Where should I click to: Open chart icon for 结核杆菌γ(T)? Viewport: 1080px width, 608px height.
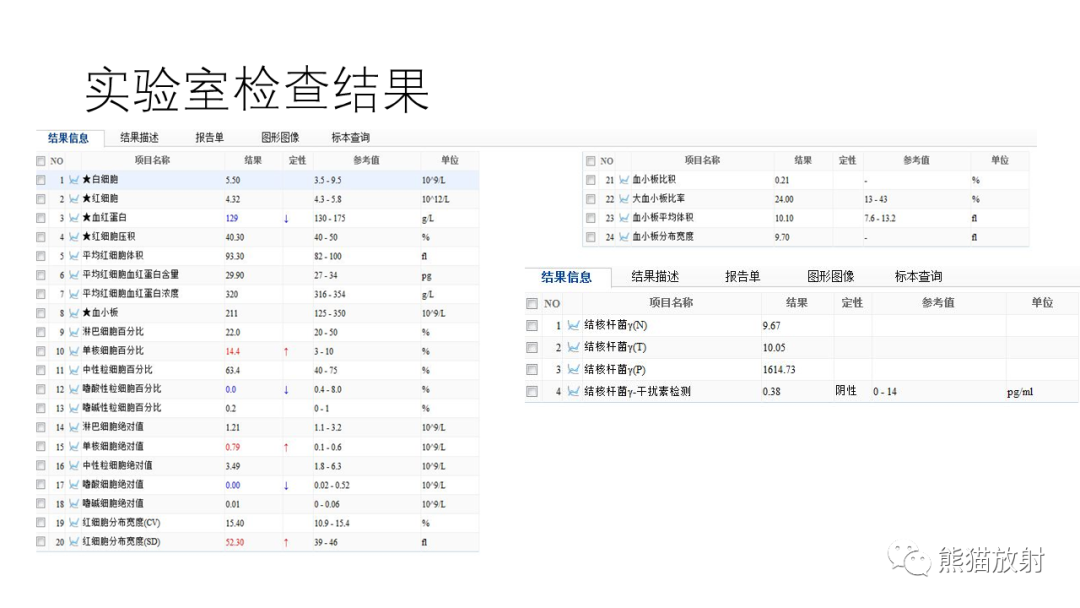pyautogui.click(x=573, y=348)
